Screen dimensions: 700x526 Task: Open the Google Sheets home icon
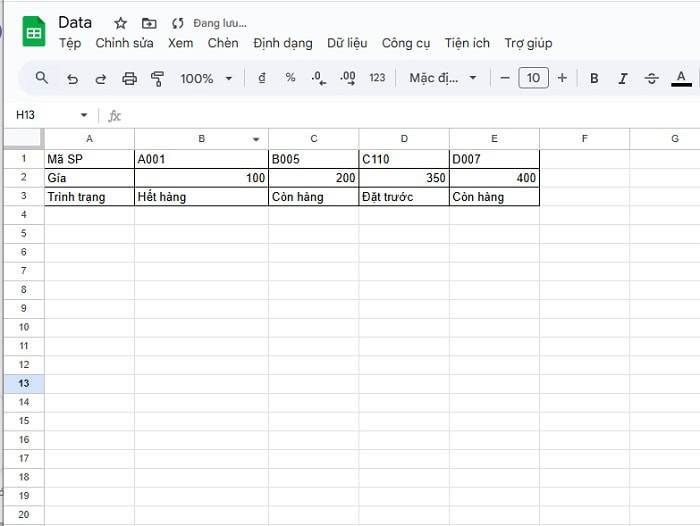34,32
